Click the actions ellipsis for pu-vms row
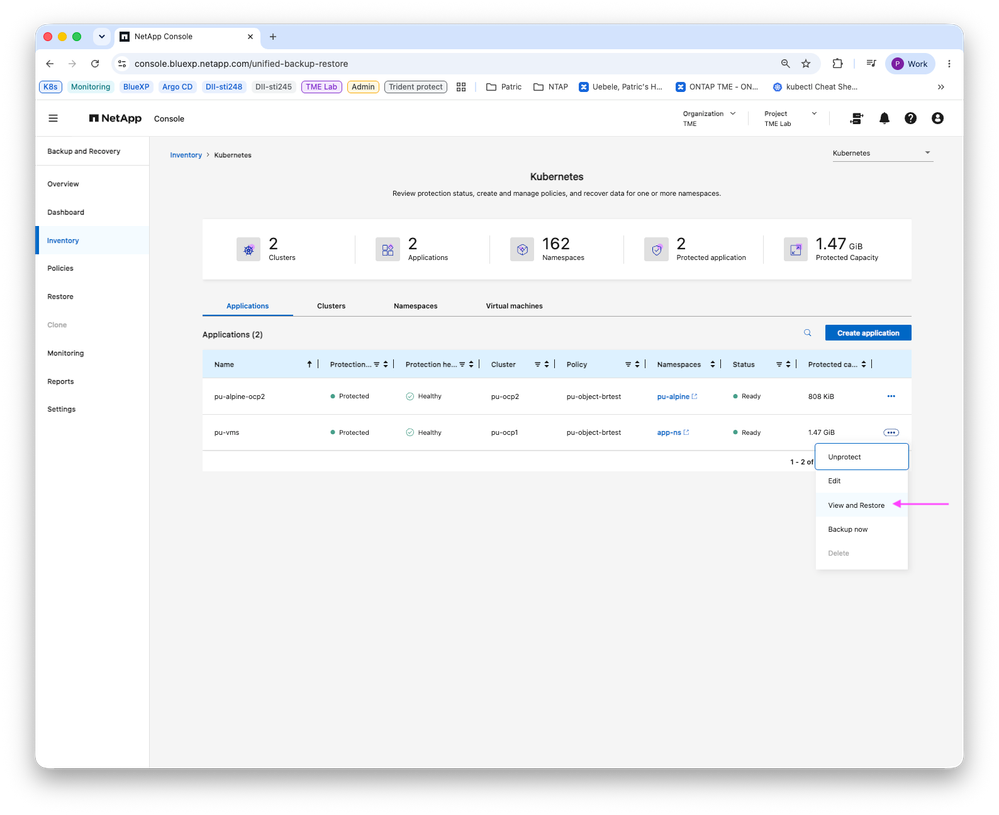Viewport: 999px width, 815px height. pos(891,433)
